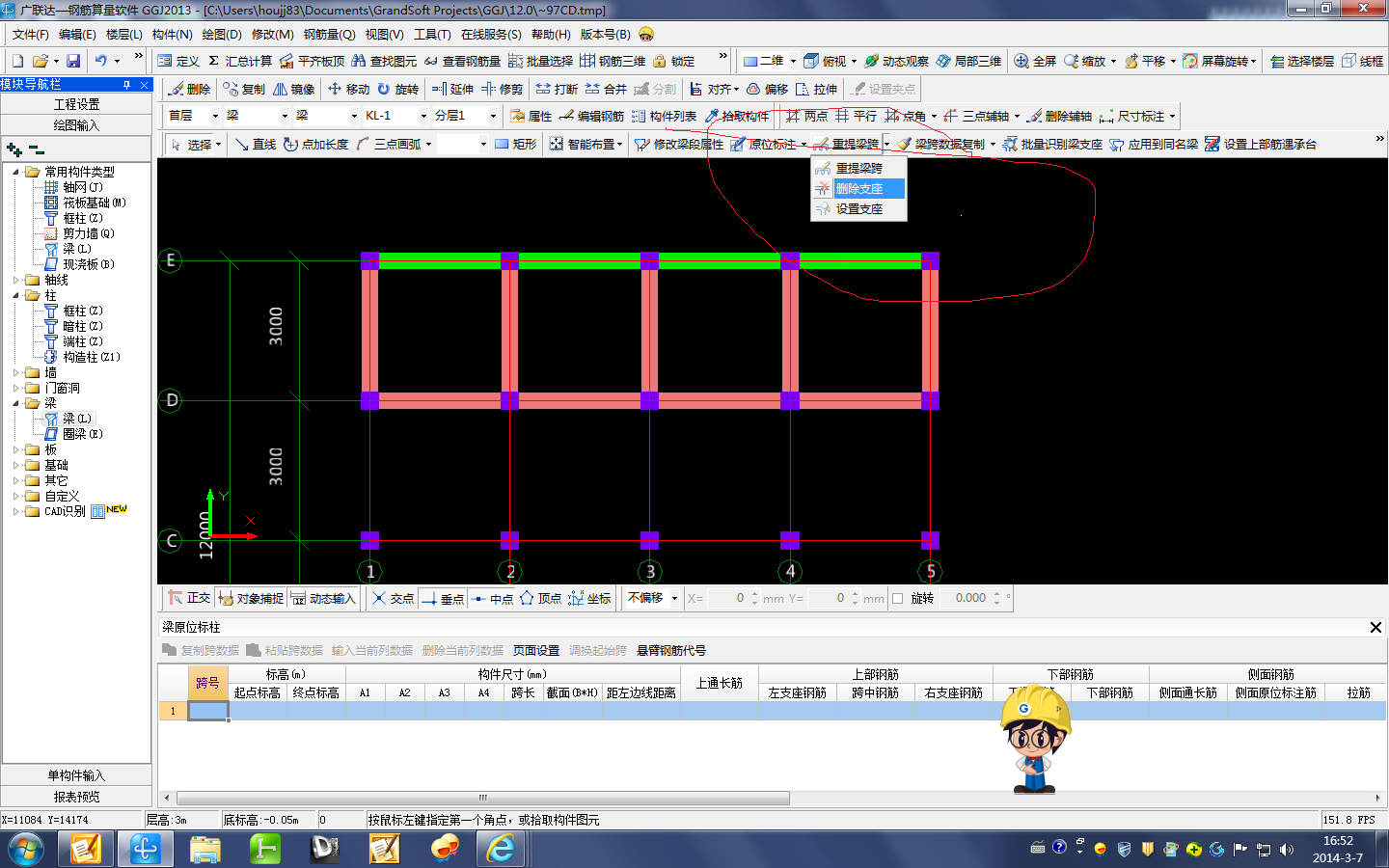Click 悬臂钢筋代号 button
The height and width of the screenshot is (868, 1389).
(x=671, y=651)
